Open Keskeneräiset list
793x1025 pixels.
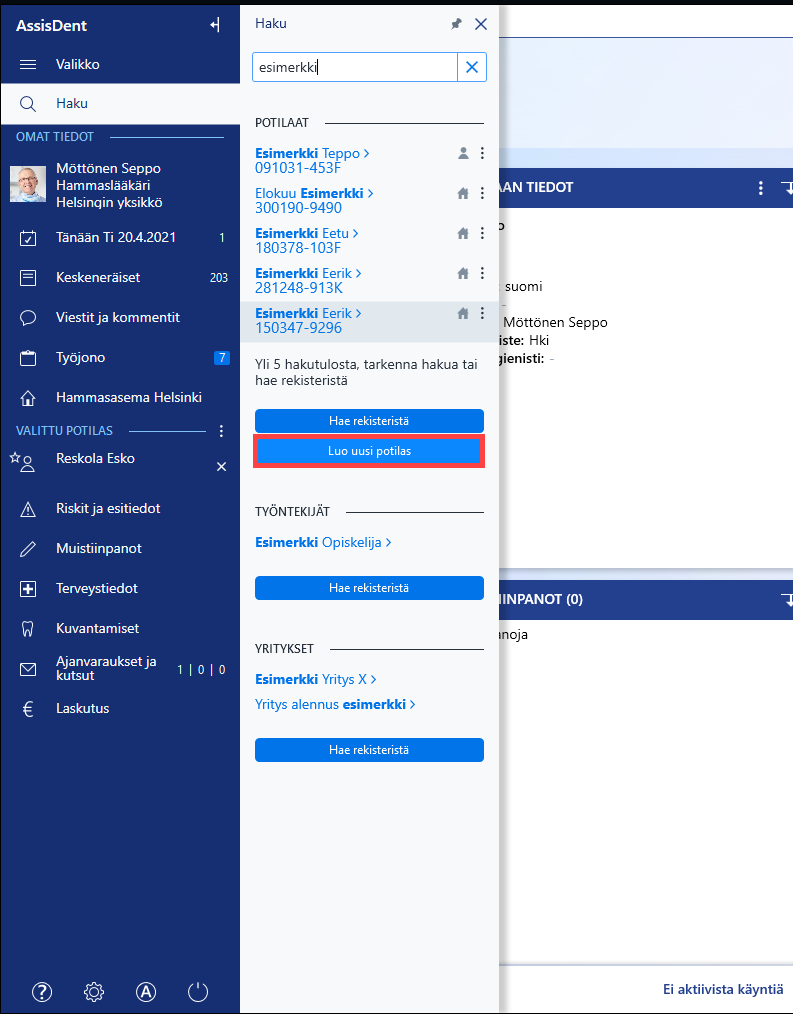click(x=120, y=277)
